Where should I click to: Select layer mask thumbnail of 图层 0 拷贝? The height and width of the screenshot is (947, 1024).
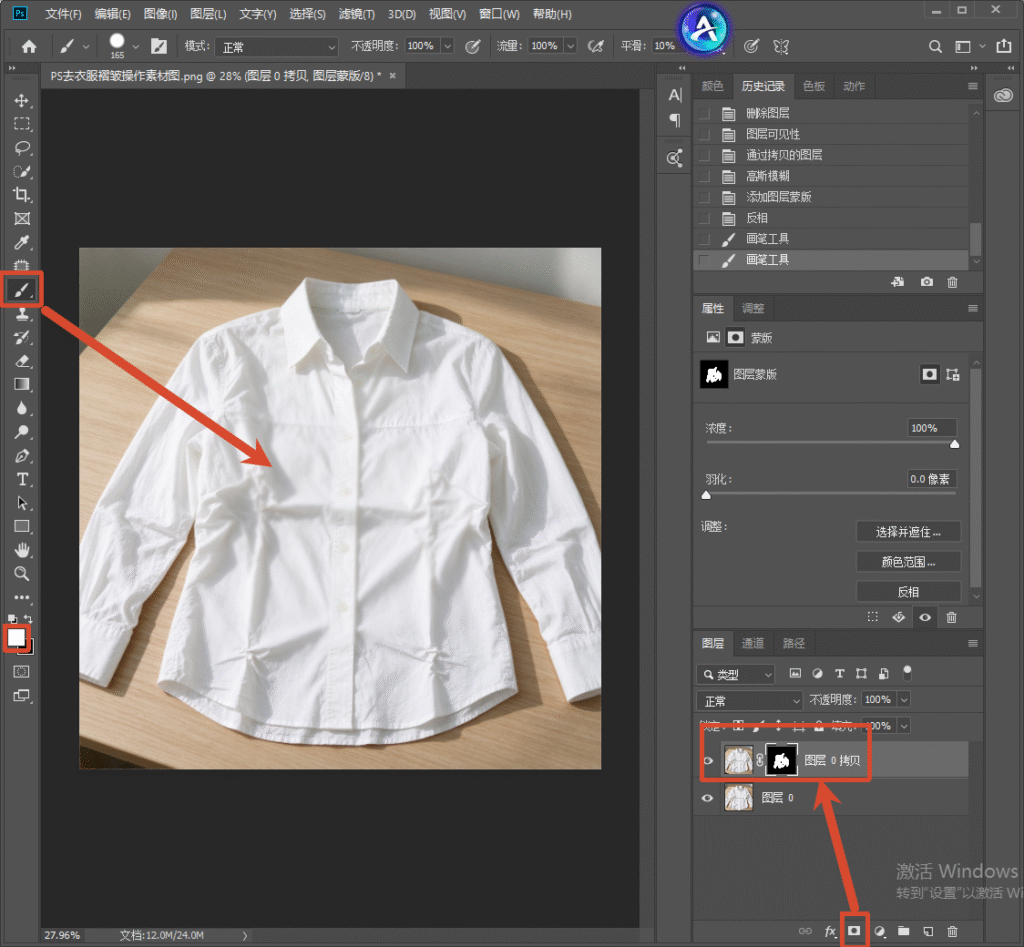(x=781, y=760)
